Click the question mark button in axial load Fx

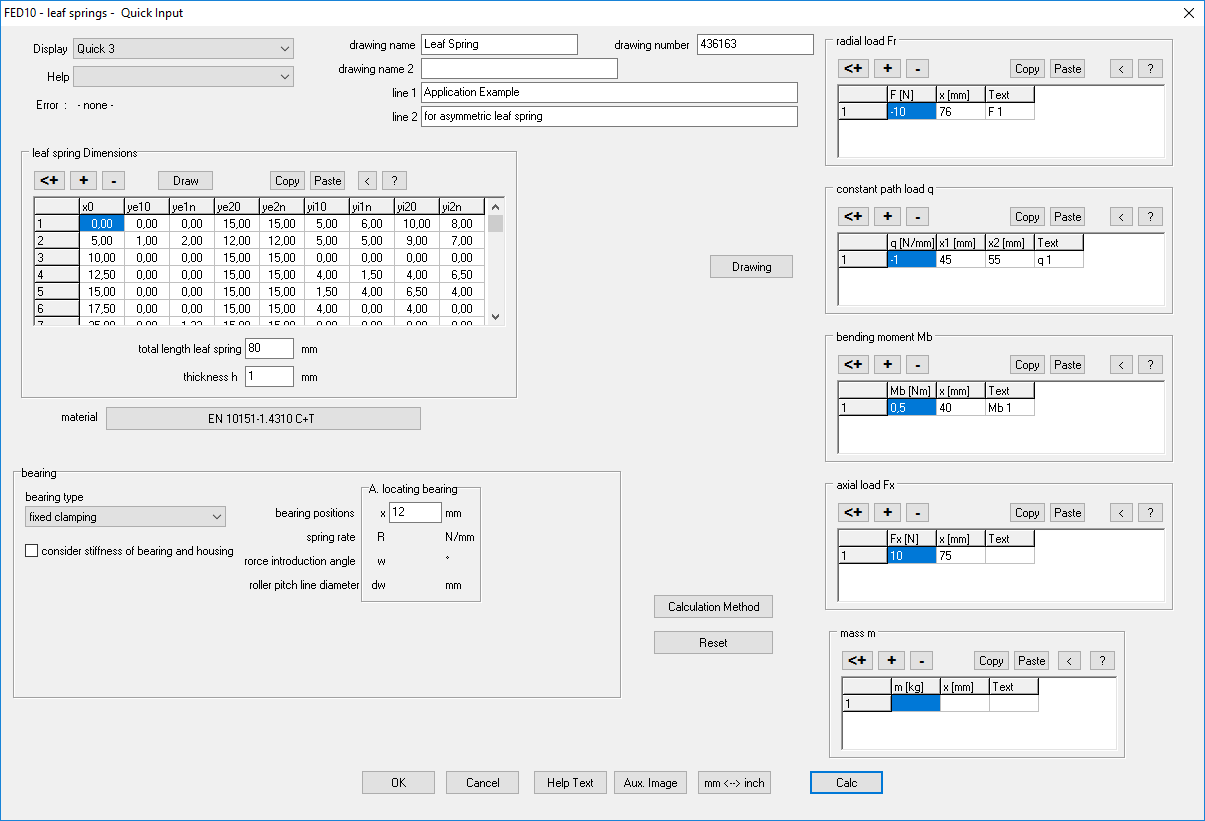tap(1150, 513)
